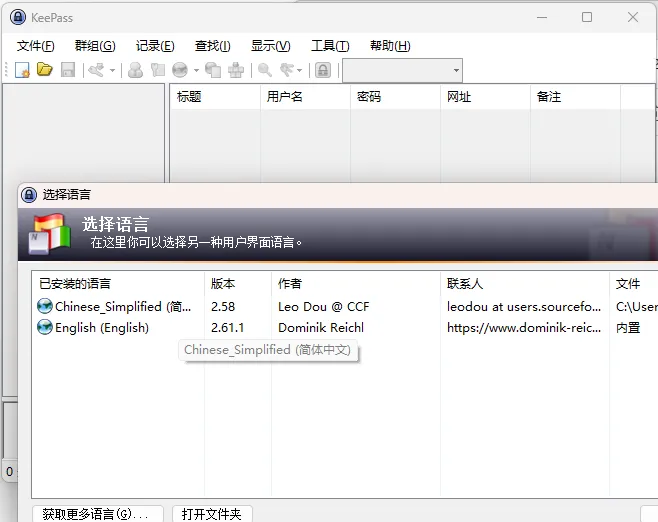Click the 打开文件夹 button
This screenshot has height=522, width=658.
[212, 514]
